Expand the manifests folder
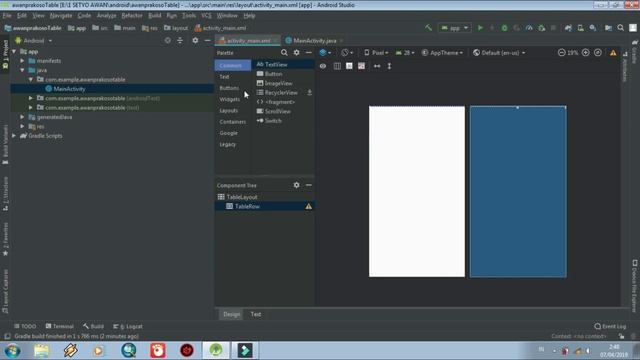Screen dimensions: 640x360 pos(22,61)
